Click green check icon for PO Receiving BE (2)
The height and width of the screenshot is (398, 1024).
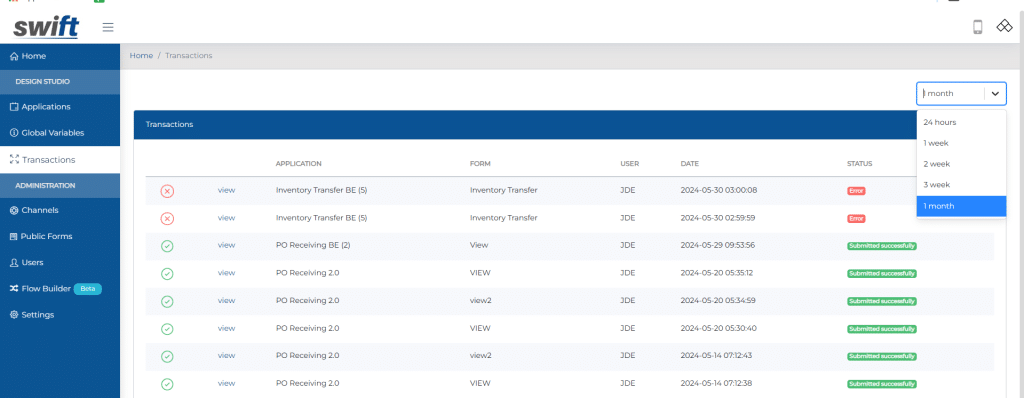(167, 246)
